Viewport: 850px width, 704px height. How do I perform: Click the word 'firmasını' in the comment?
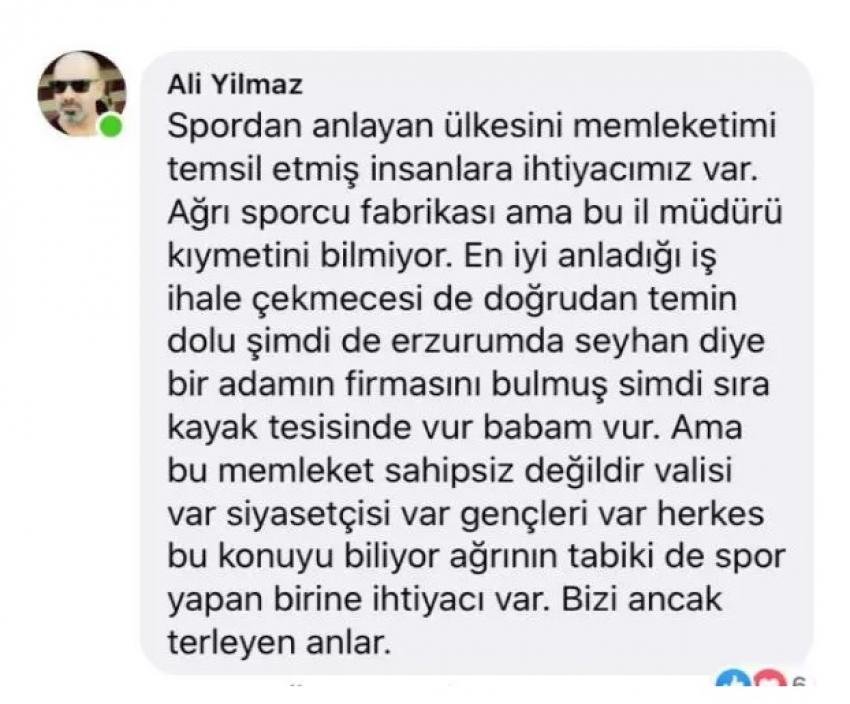413,385
